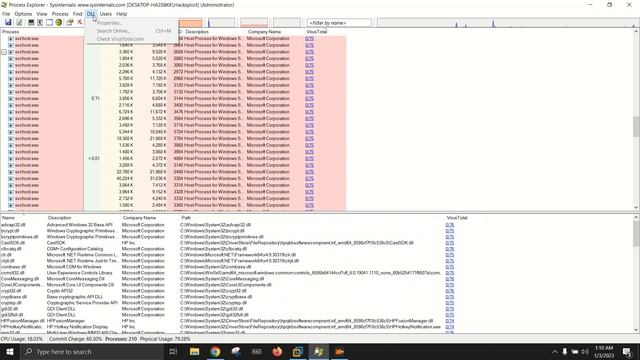Click the volume icon in the system tray
Screen dimensions: 640x360
pos(585,351)
